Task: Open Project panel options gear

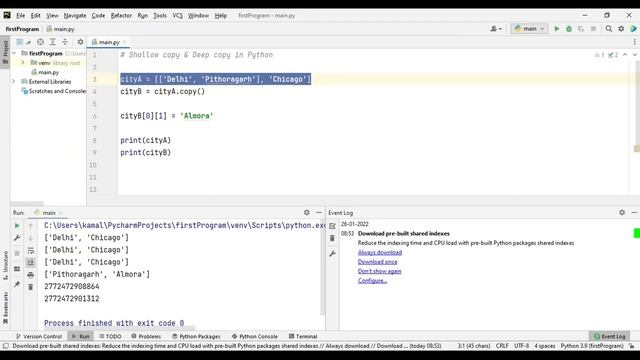Action: 80,42
